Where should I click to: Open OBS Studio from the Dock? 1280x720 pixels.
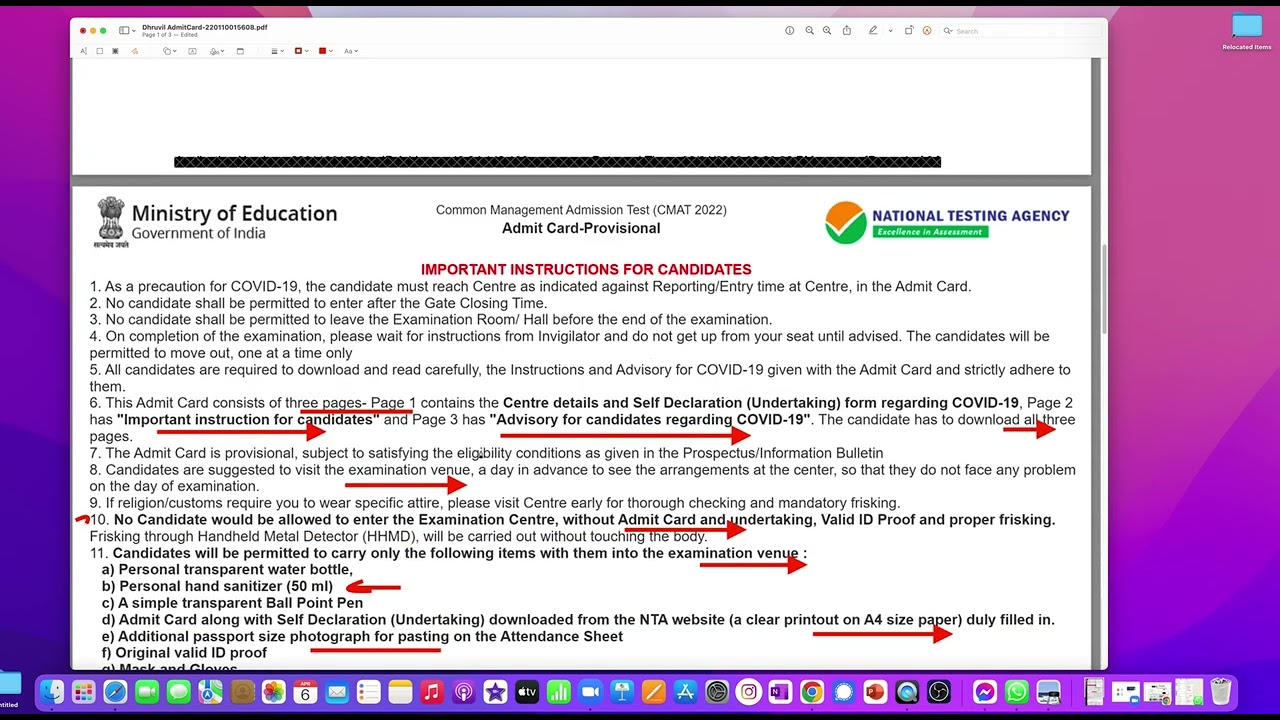click(939, 692)
